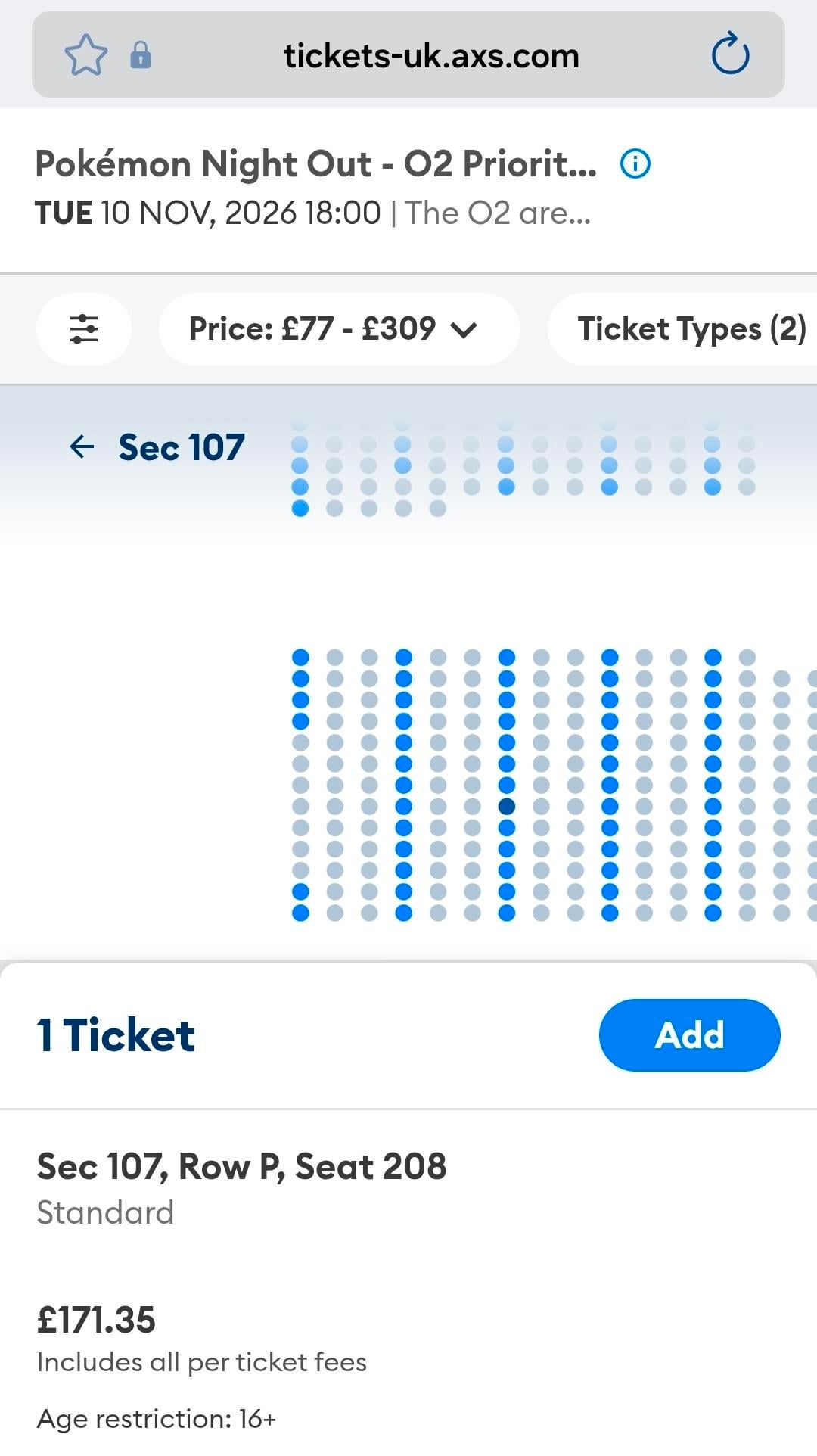Viewport: 817px width, 1456px height.
Task: Add the selected ticket
Action: (689, 1034)
